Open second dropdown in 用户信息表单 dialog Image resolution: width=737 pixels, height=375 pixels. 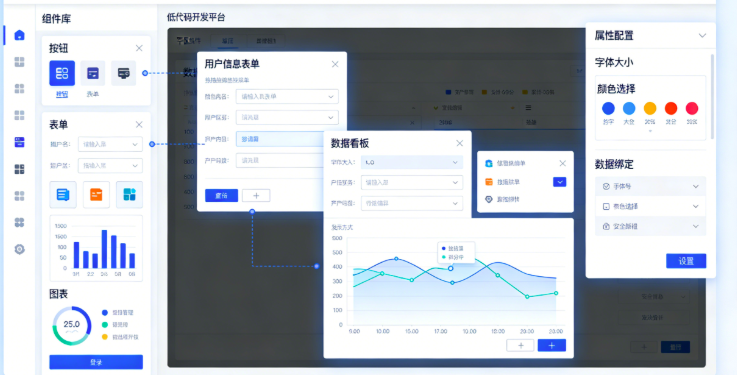pos(287,117)
